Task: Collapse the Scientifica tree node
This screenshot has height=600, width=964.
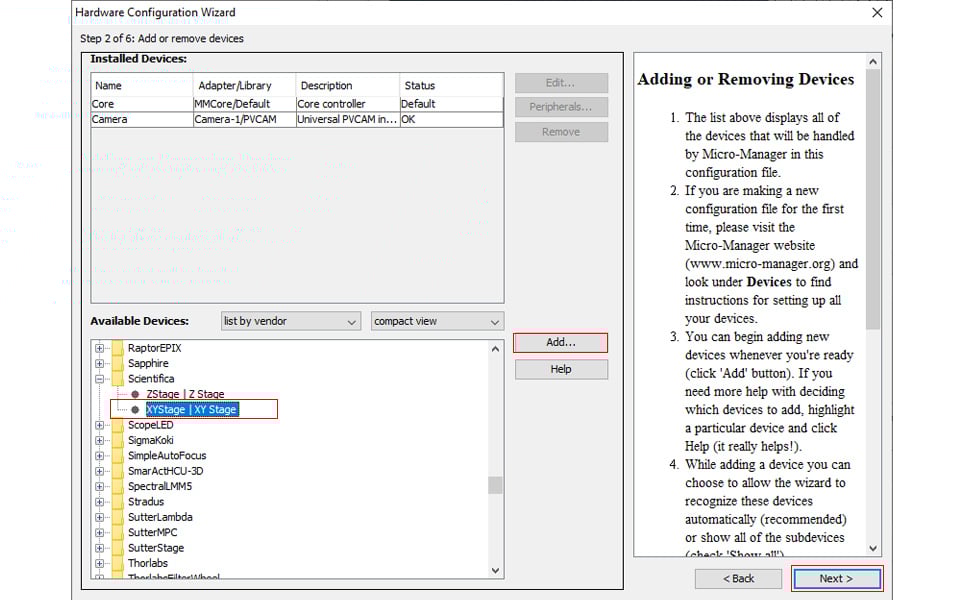Action: tap(100, 379)
